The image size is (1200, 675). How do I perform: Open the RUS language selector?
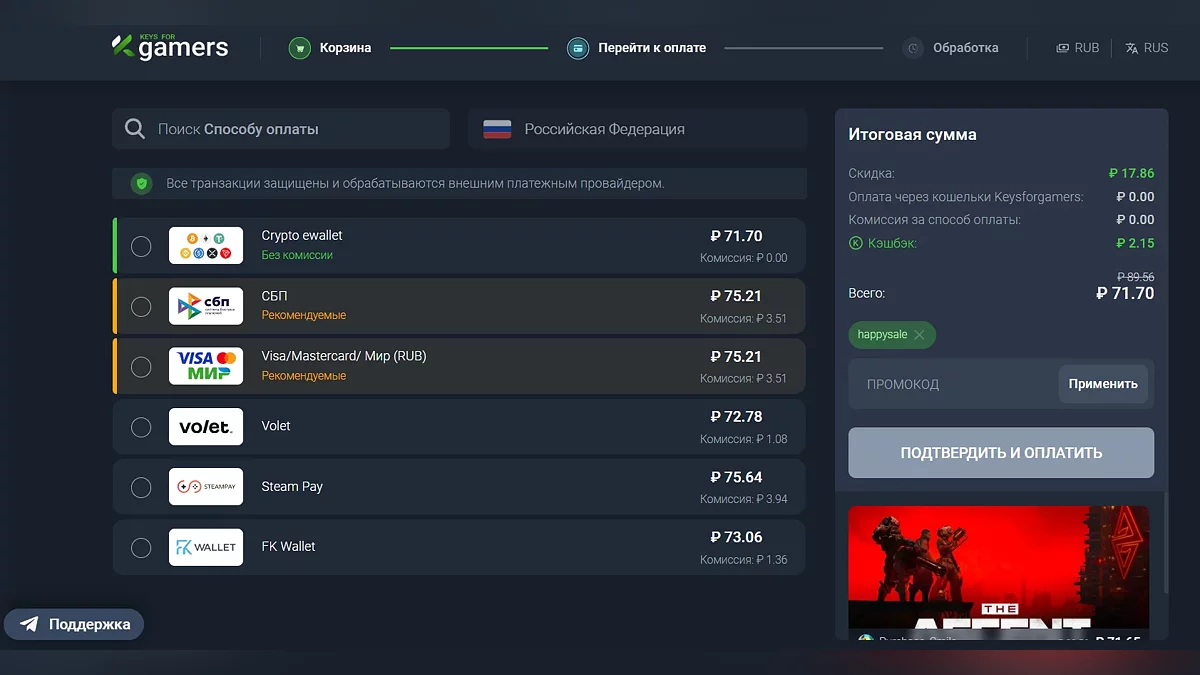(1146, 48)
